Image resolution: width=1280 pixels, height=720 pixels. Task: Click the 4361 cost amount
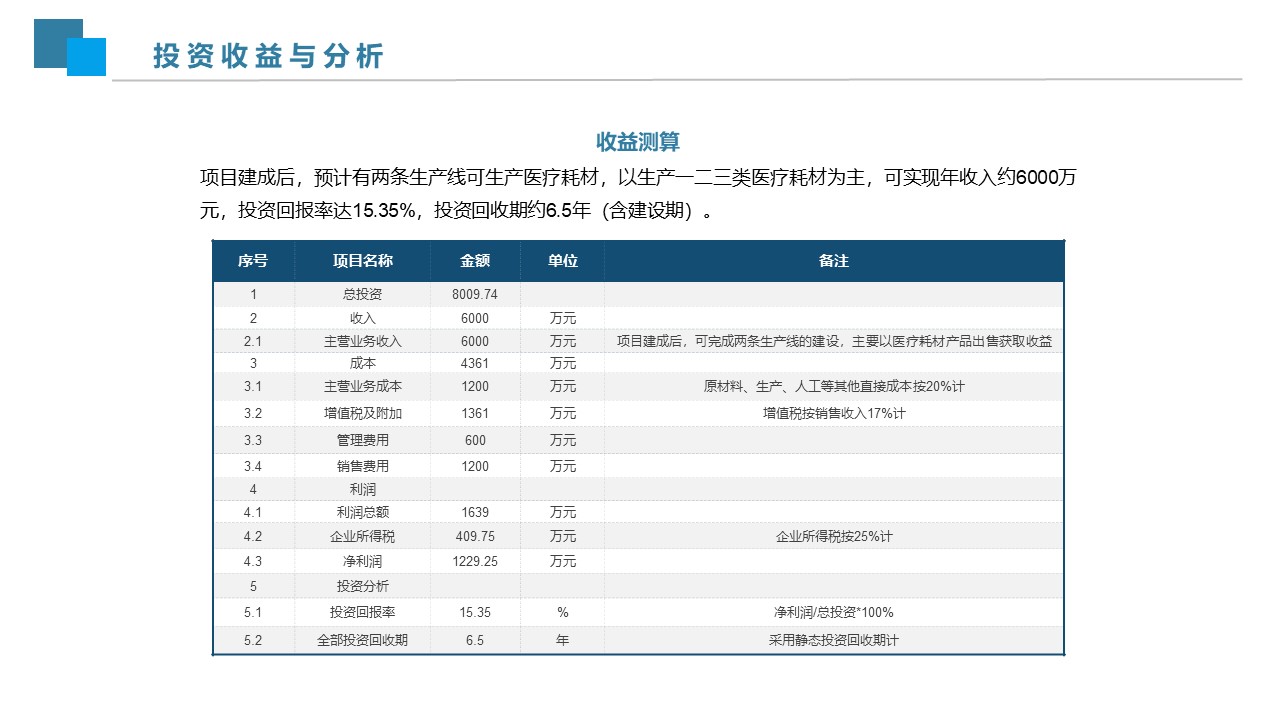tap(475, 363)
